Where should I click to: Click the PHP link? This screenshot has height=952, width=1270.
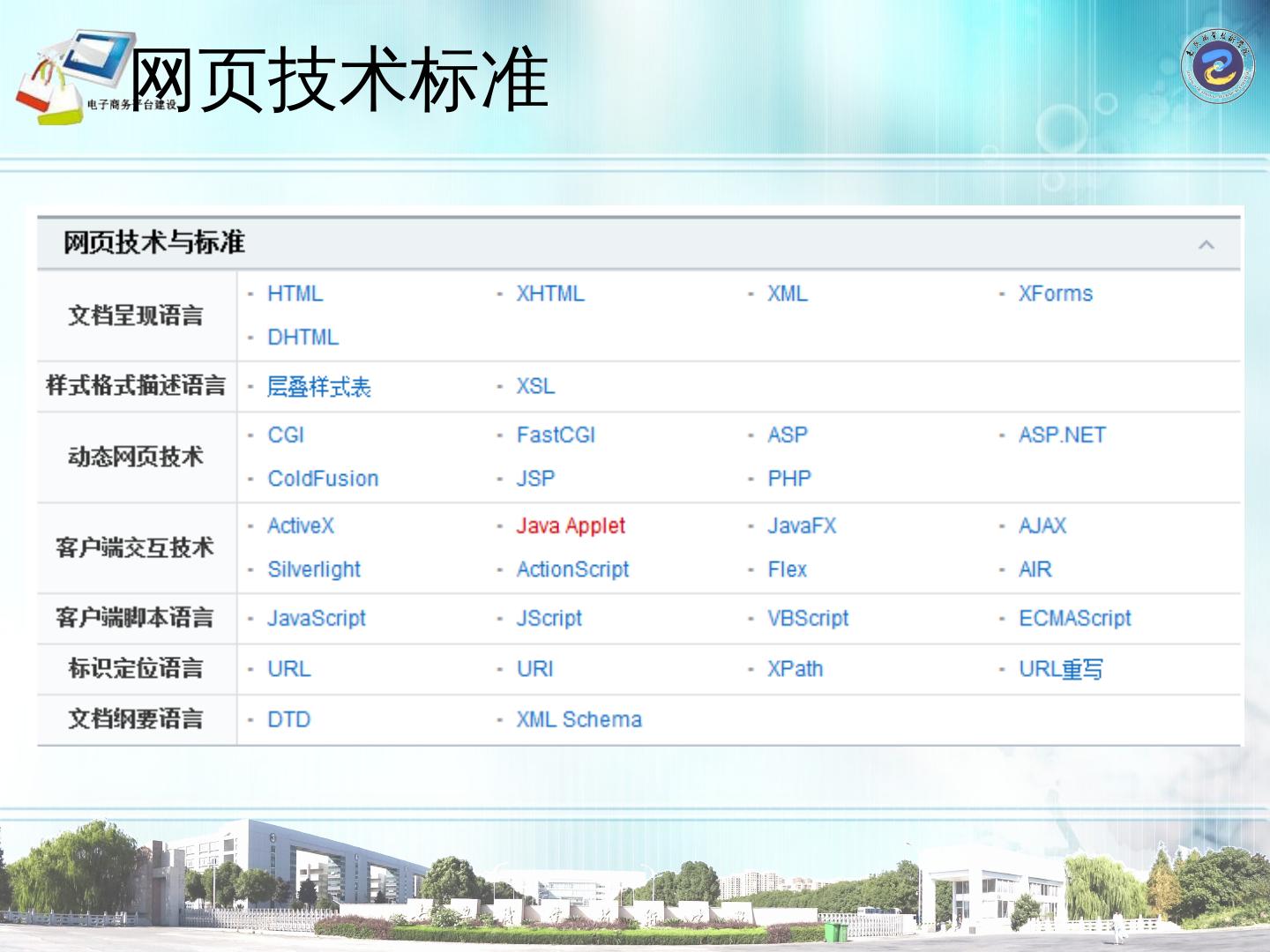click(788, 479)
